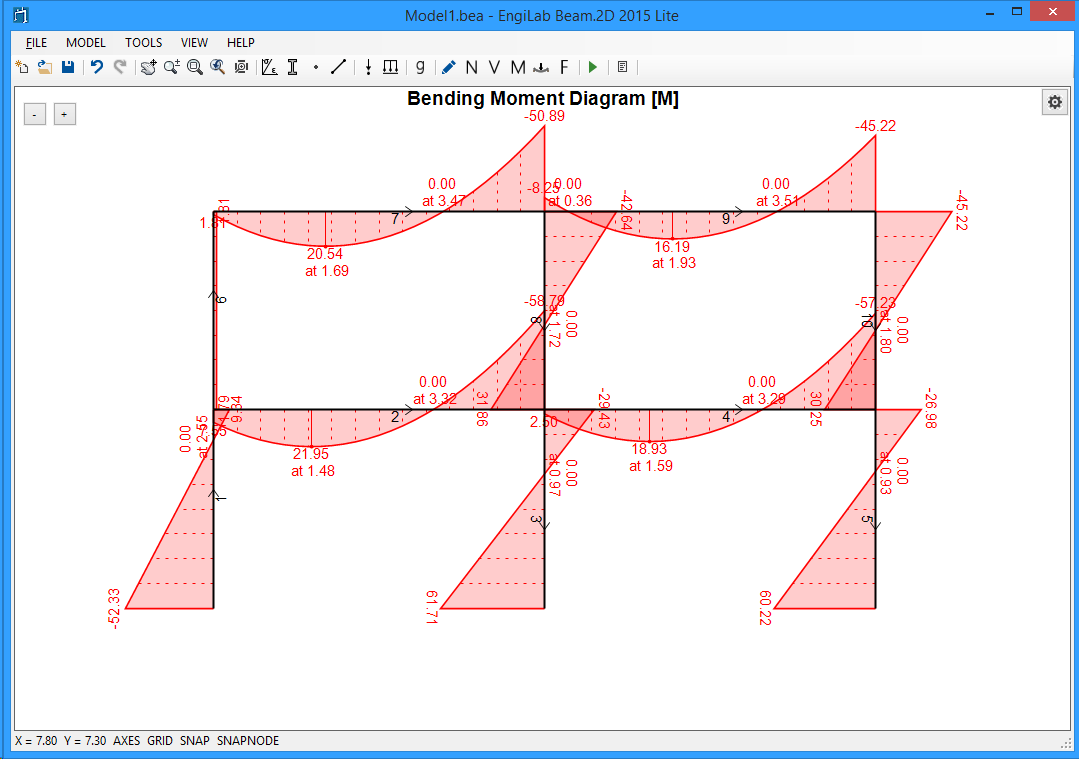The width and height of the screenshot is (1079, 759).
Task: Open the materials stress-strain icon
Action: [270, 67]
